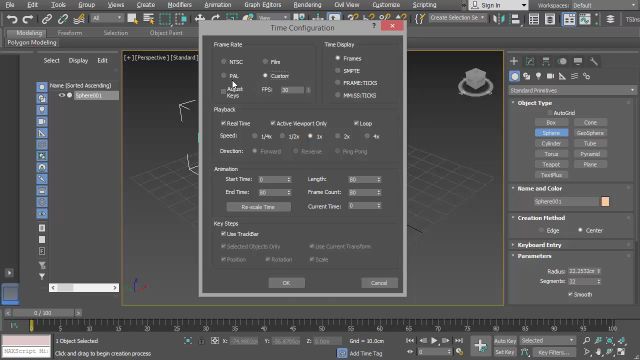Jump to the end frame icon
The width and height of the screenshot is (640, 360).
(459, 340)
